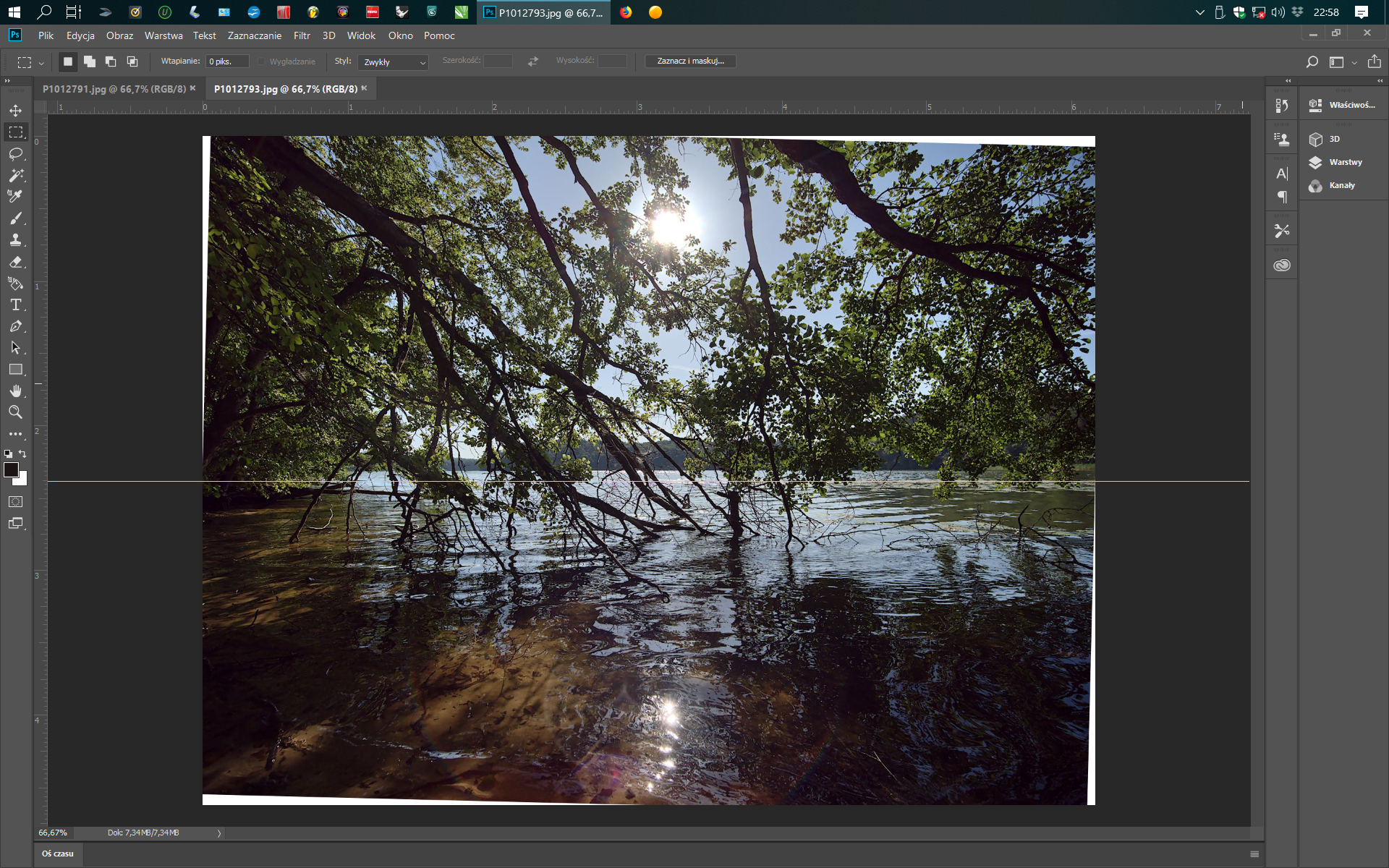Open the Styl dropdown showing Zwykły

click(394, 62)
